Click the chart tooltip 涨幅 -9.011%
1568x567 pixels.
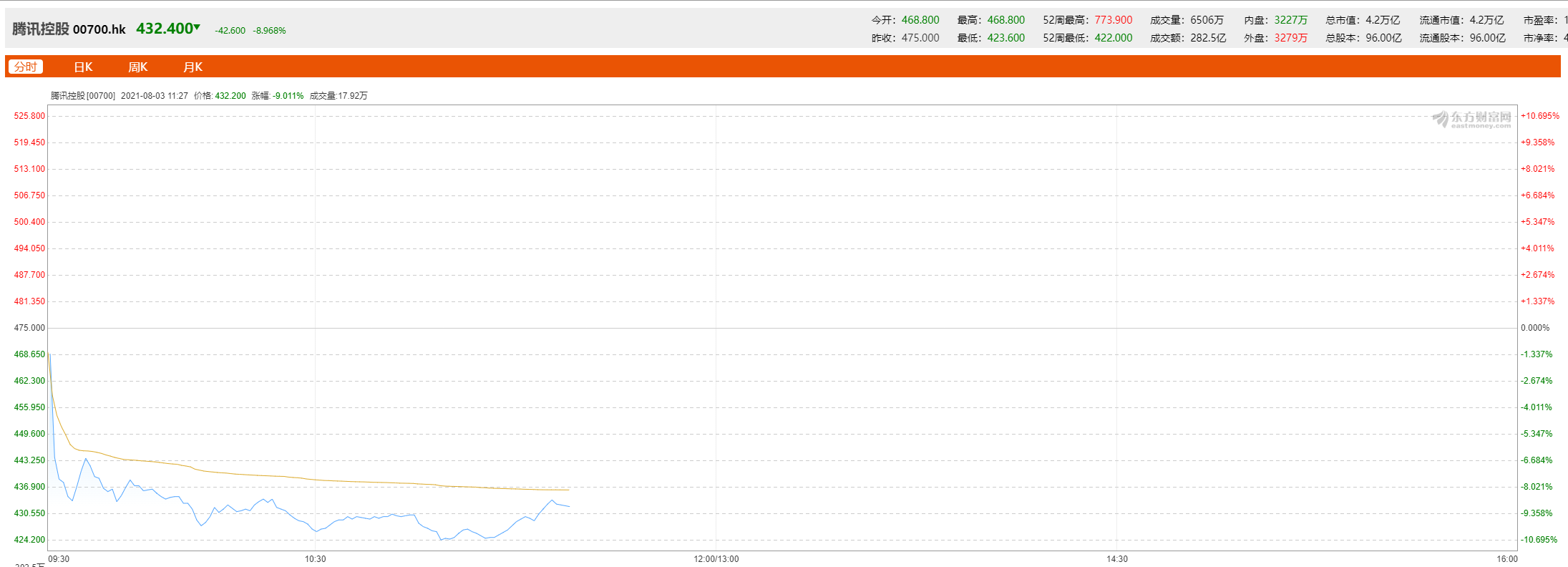click(x=288, y=96)
